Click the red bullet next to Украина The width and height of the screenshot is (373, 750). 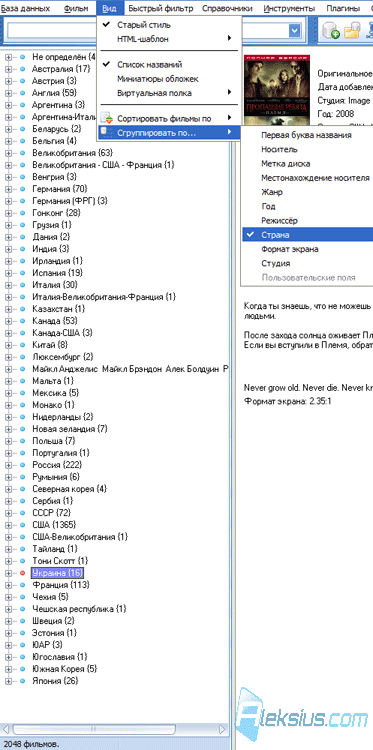pos(22,573)
